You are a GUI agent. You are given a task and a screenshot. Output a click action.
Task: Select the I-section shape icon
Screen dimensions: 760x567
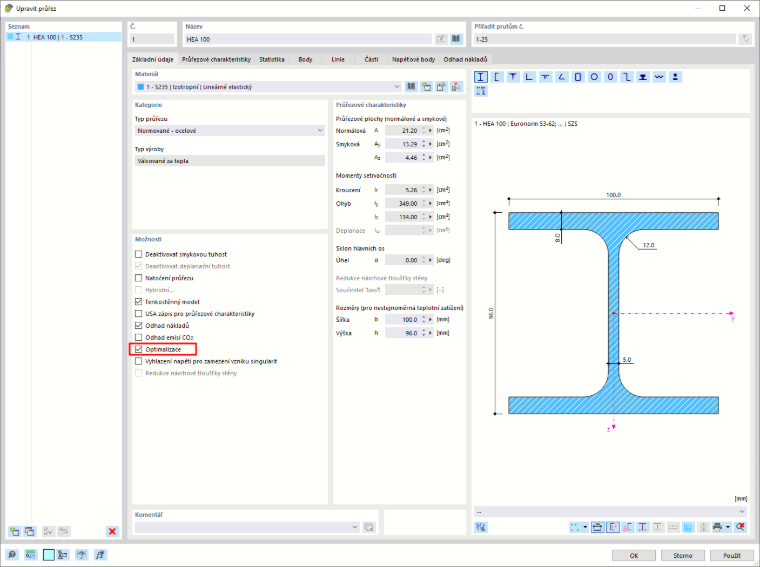pyautogui.click(x=480, y=77)
